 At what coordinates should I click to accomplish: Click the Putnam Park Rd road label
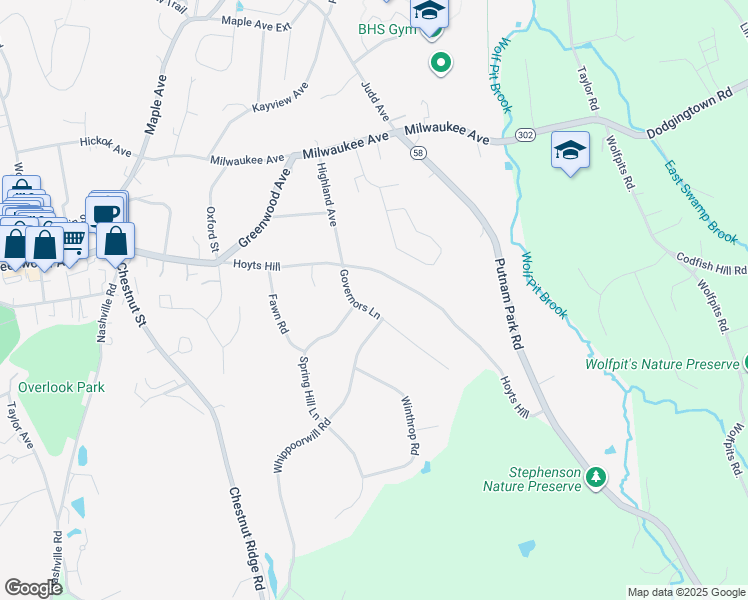point(509,304)
